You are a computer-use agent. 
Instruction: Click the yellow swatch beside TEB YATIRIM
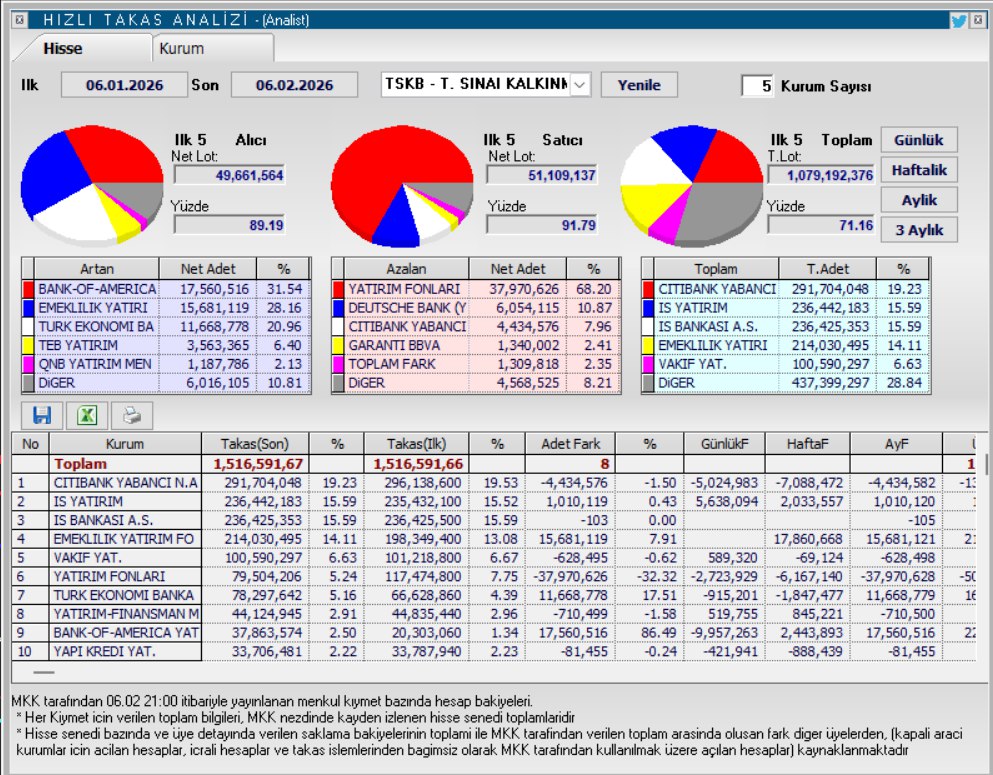28,345
